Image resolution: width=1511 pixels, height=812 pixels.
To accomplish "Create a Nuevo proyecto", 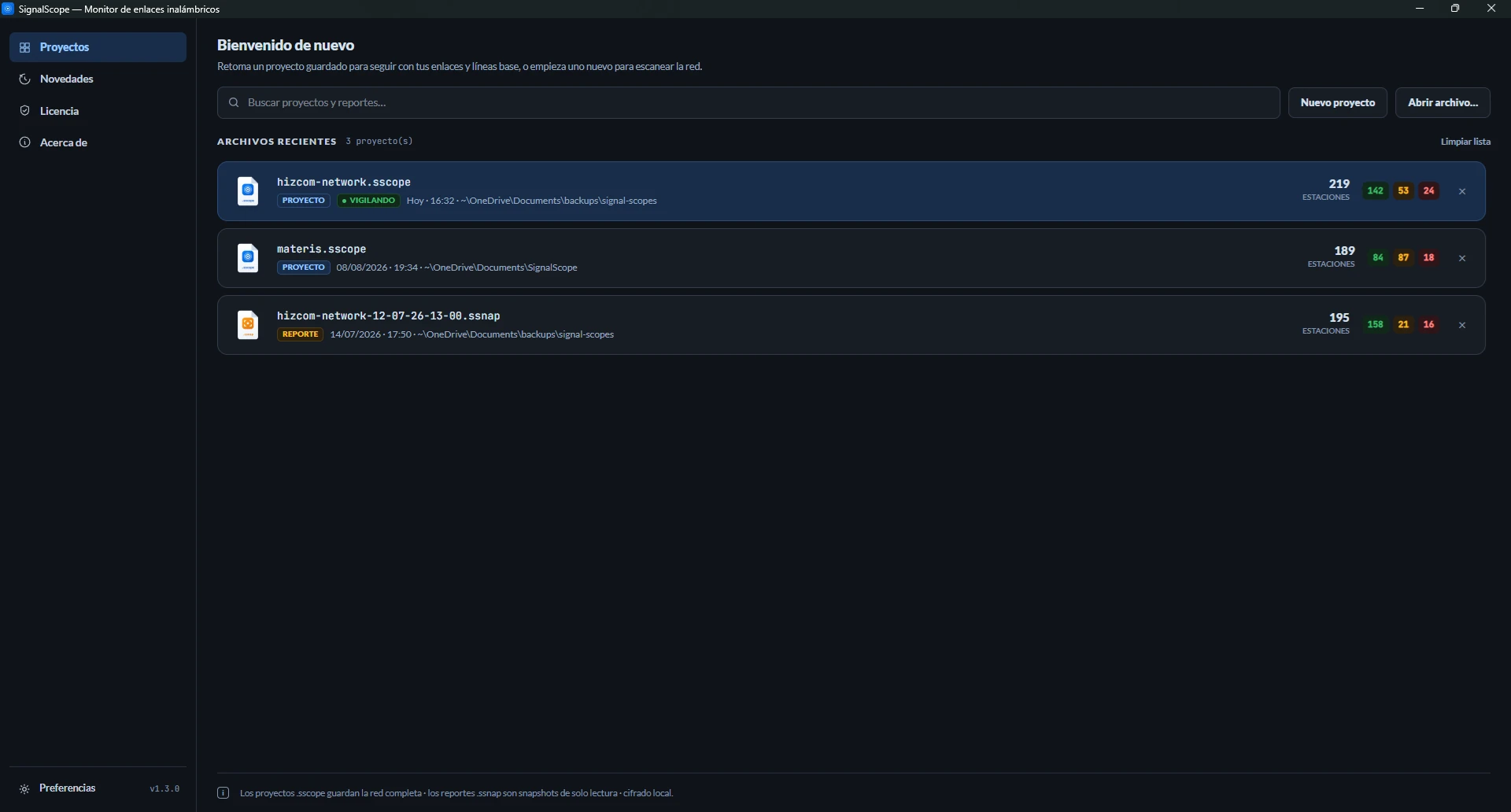I will [1338, 102].
